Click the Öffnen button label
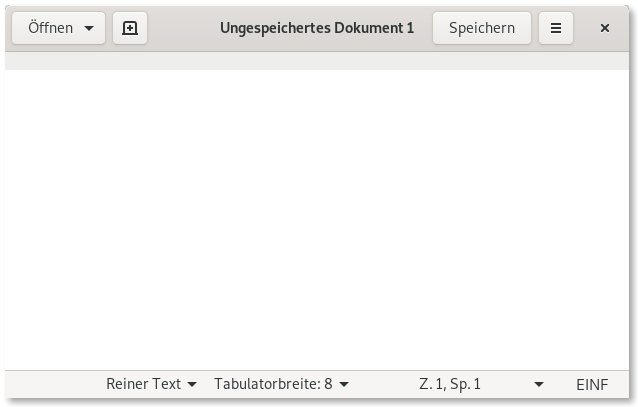Viewport: 638px width, 407px height. [x=50, y=28]
